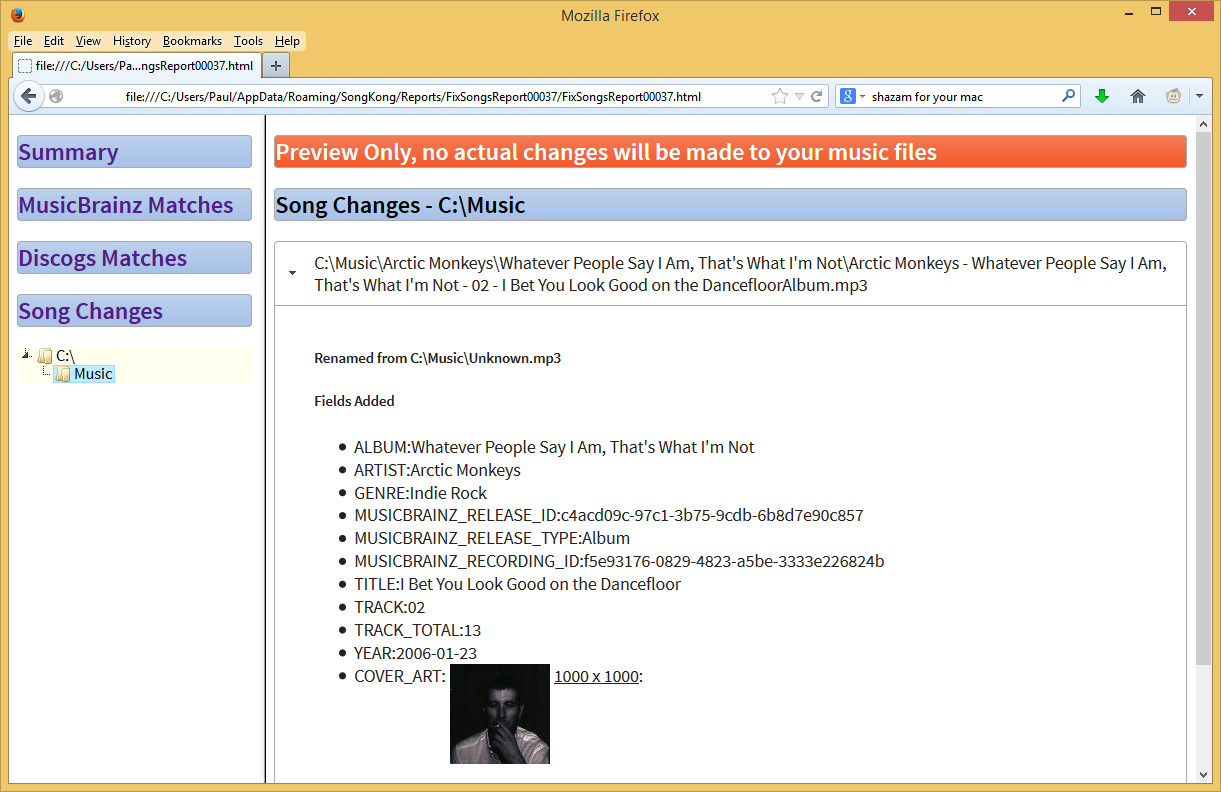The height and width of the screenshot is (792, 1221).
Task: Open the View menu
Action: pos(88,41)
